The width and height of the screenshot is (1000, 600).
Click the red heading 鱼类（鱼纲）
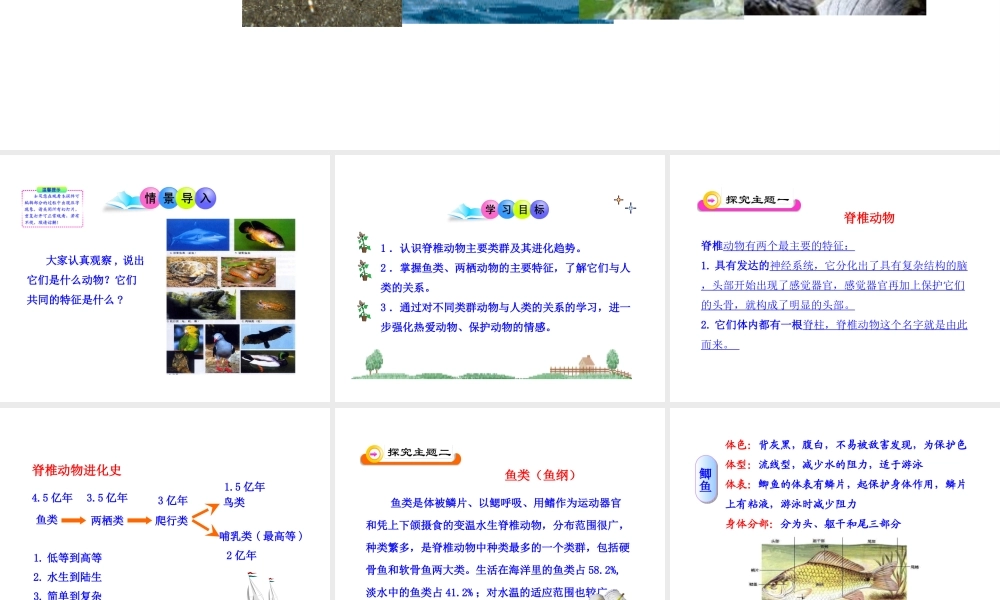(x=541, y=475)
